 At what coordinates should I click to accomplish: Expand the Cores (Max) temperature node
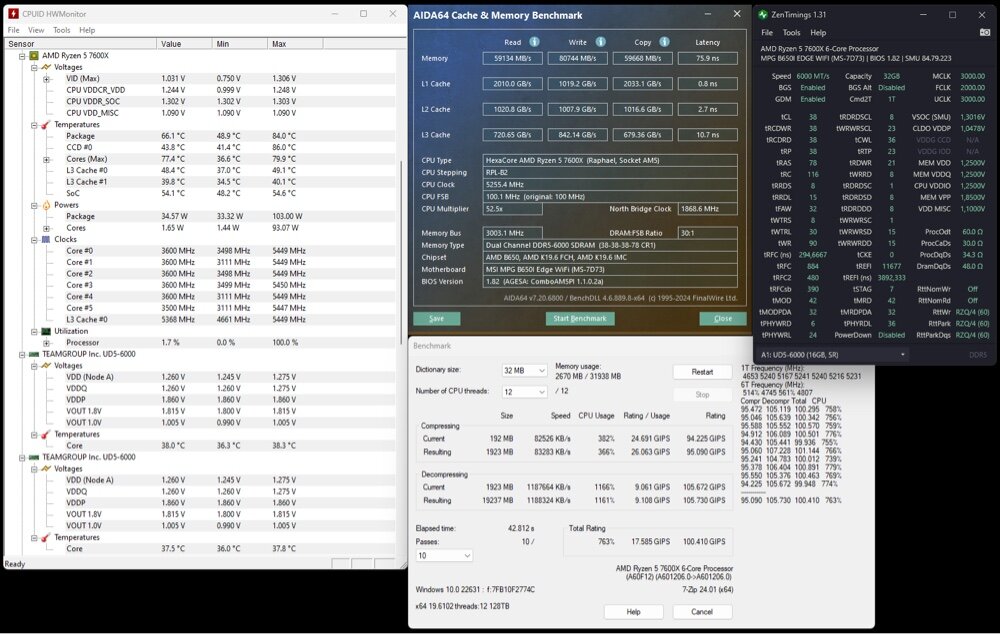(46, 159)
